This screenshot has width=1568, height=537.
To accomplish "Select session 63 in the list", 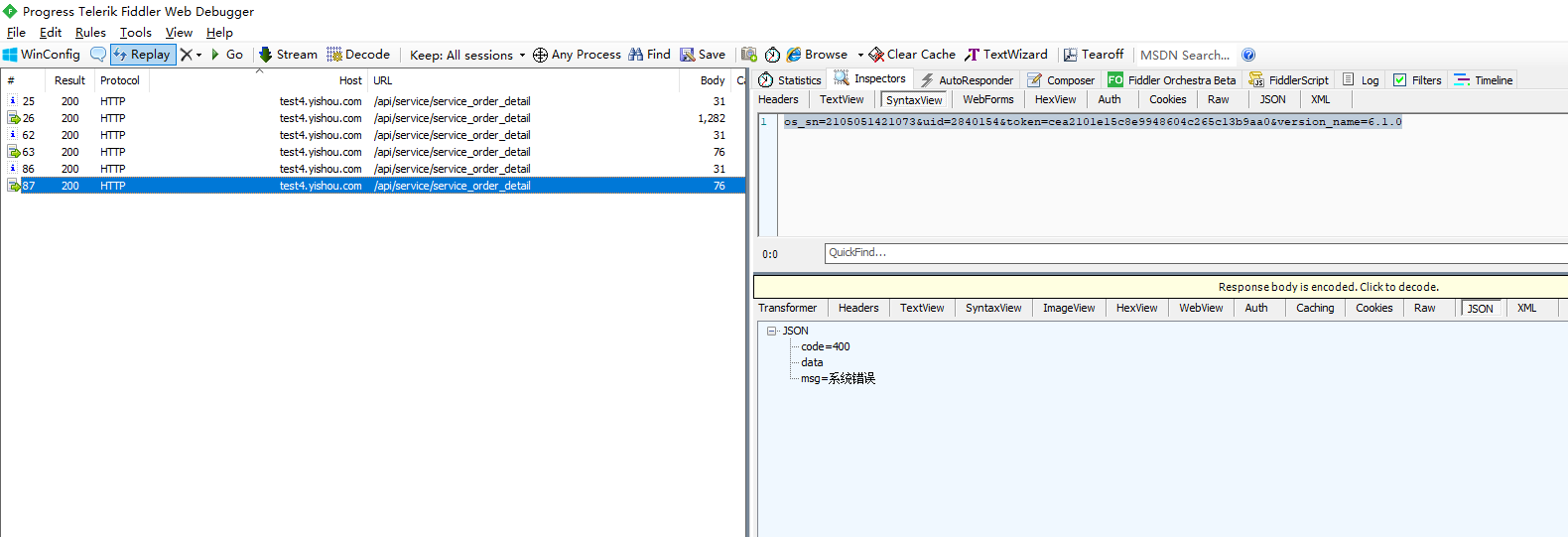I will pos(373,152).
